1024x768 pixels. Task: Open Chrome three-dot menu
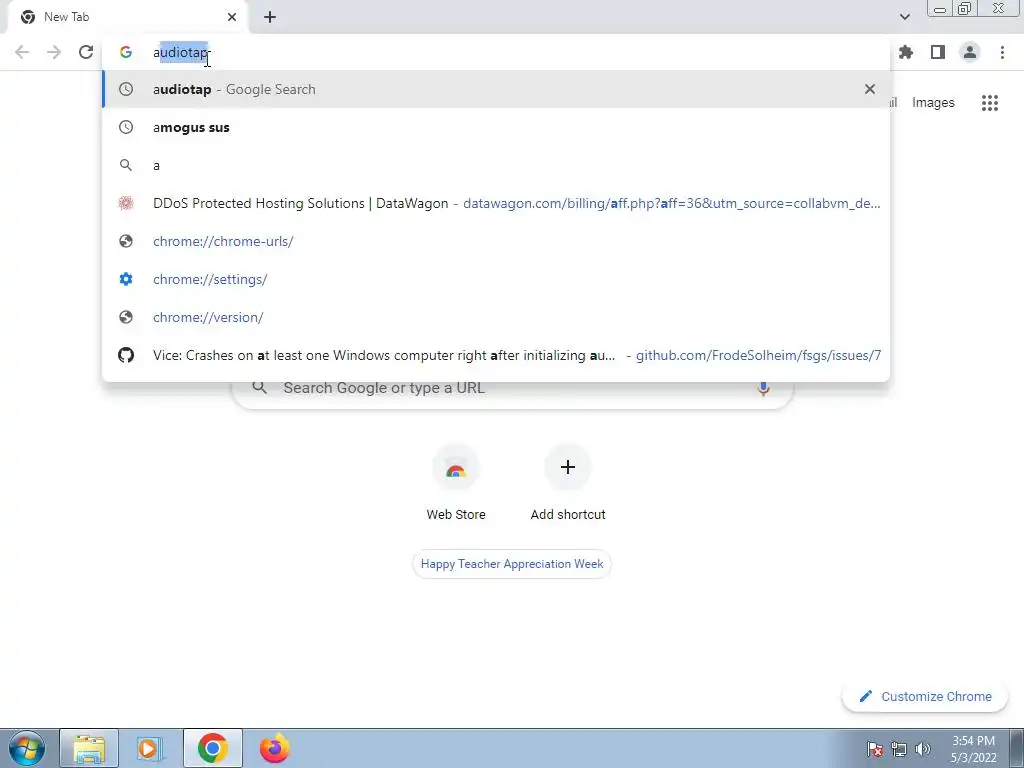point(1002,52)
